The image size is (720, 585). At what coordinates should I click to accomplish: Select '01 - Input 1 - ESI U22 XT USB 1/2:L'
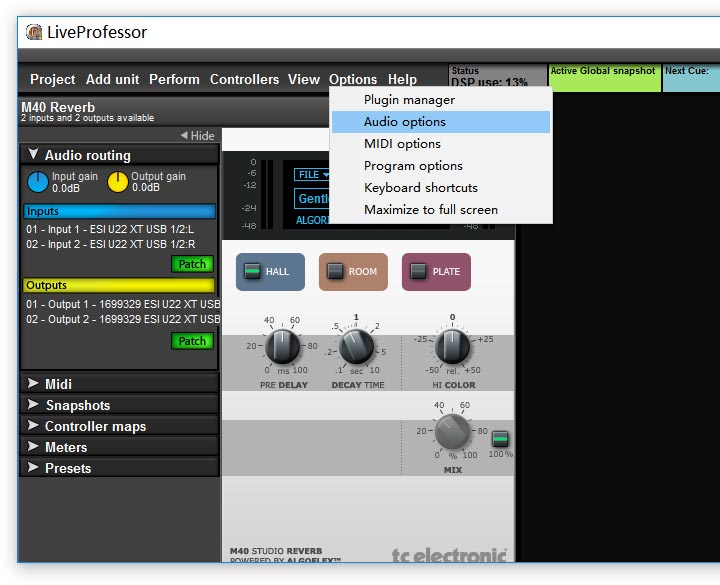click(x=110, y=229)
